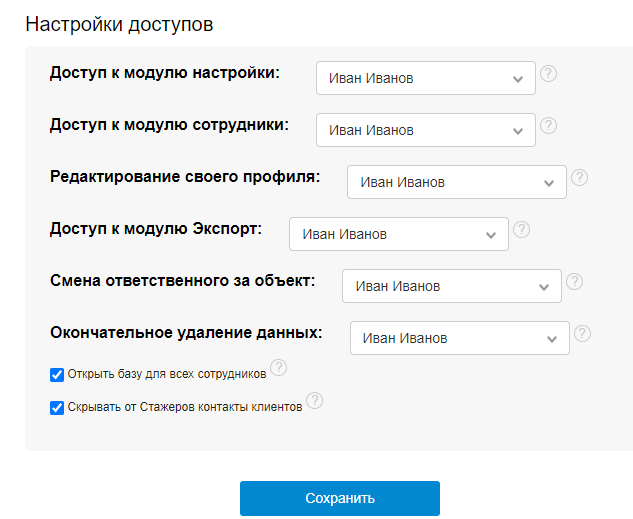Click the Настройки доступов heading
This screenshot has width=633, height=519.
click(119, 25)
